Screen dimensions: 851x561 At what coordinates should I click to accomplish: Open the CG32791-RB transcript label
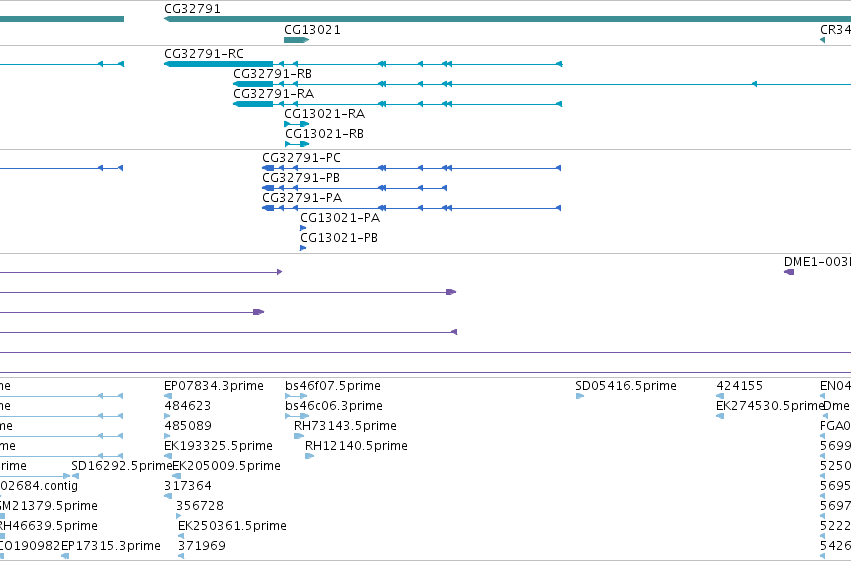(x=272, y=74)
